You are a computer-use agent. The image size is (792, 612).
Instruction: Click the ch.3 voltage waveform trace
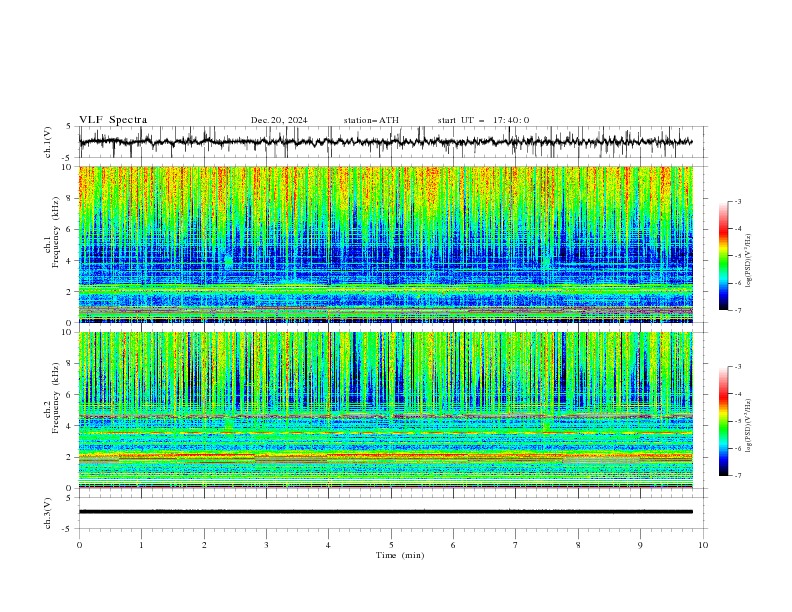[385, 512]
